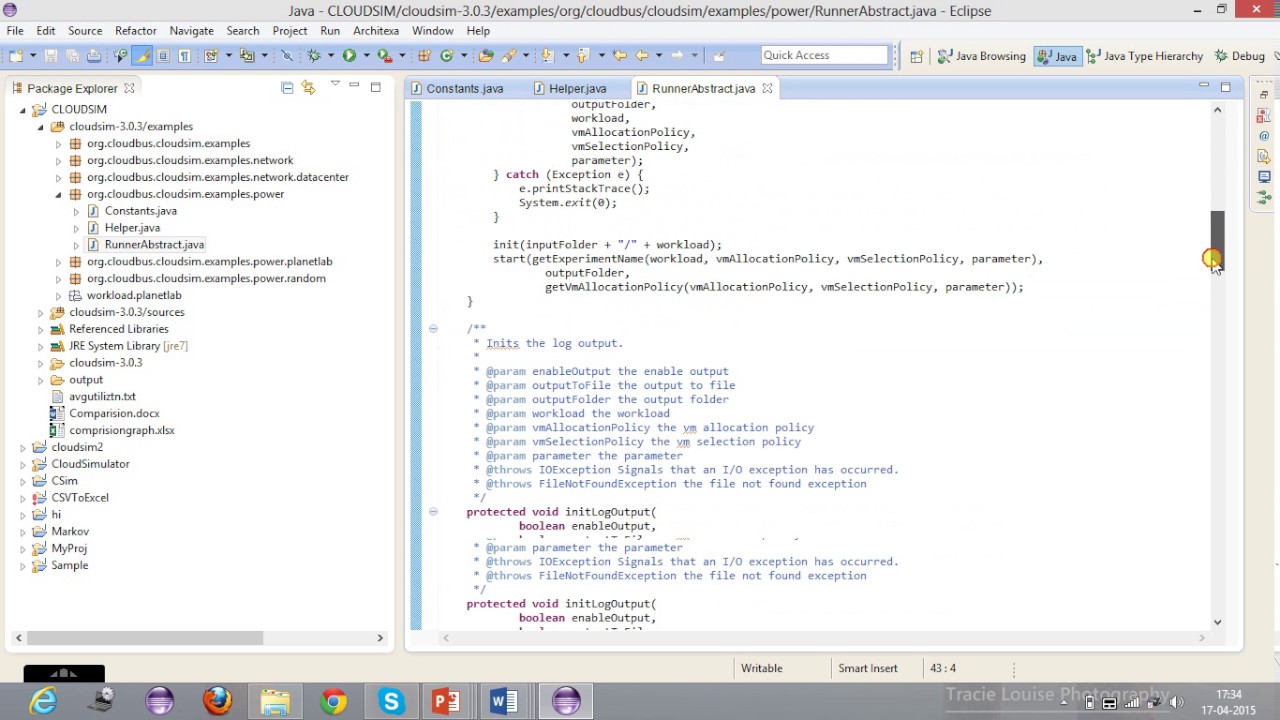Toggle Link with Editor in Package Explorer
Screen dimensions: 1280x720
click(308, 88)
